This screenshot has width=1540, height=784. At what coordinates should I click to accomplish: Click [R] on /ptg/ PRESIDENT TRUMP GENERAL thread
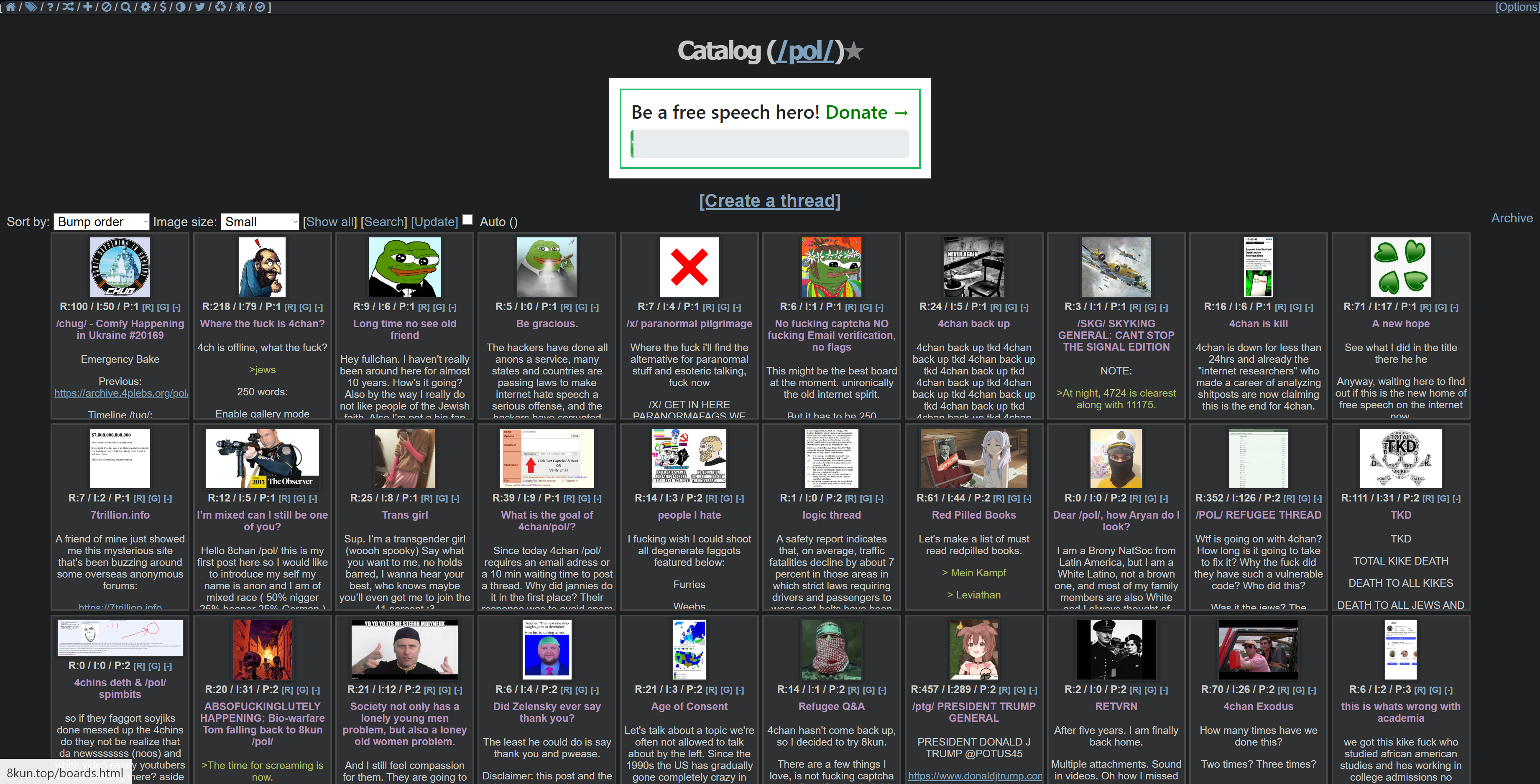click(1004, 690)
